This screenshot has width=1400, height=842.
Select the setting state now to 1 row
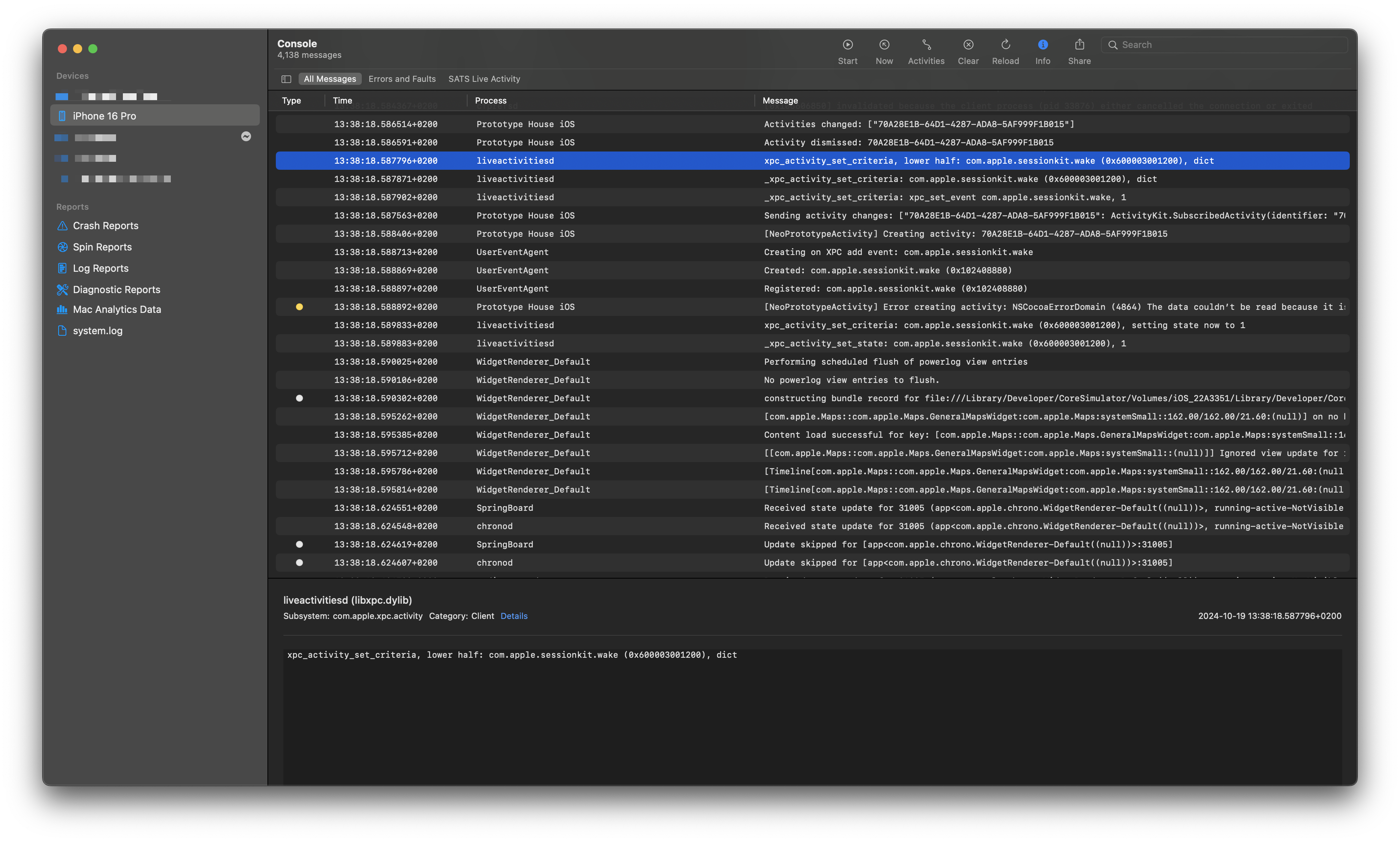812,325
